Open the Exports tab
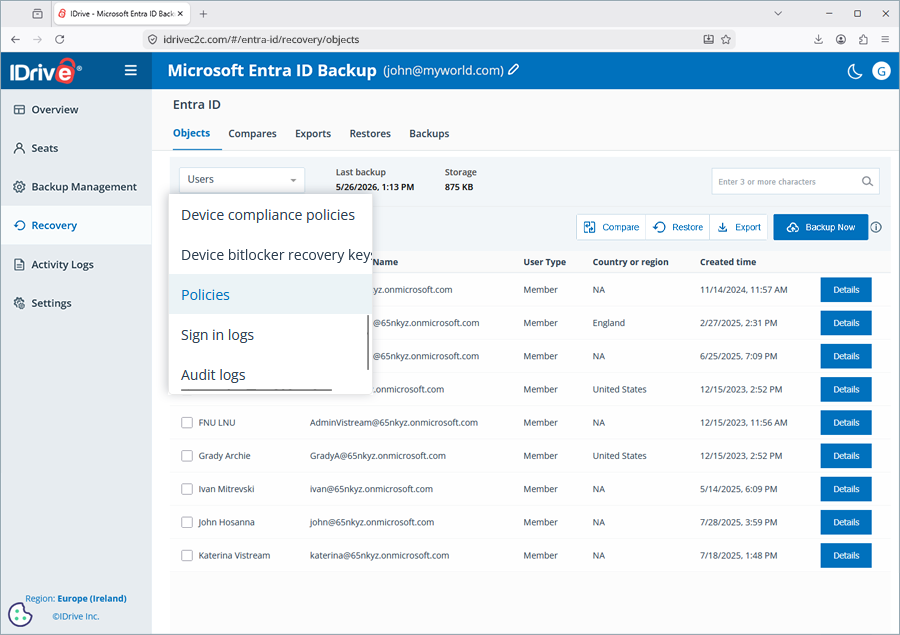Screen dimensions: 900x635 313,133
